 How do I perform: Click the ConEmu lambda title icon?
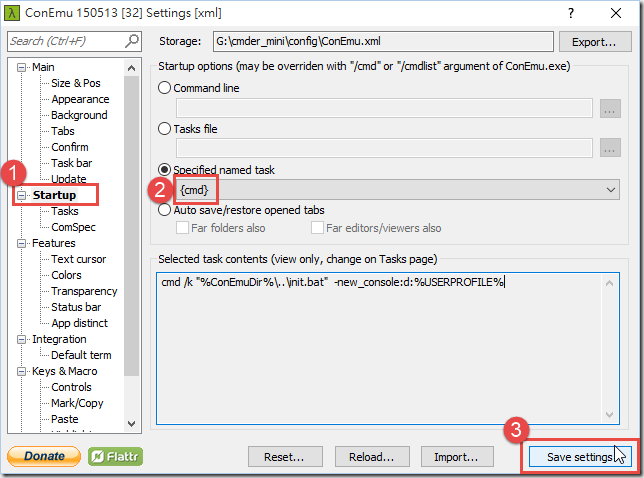(x=12, y=13)
